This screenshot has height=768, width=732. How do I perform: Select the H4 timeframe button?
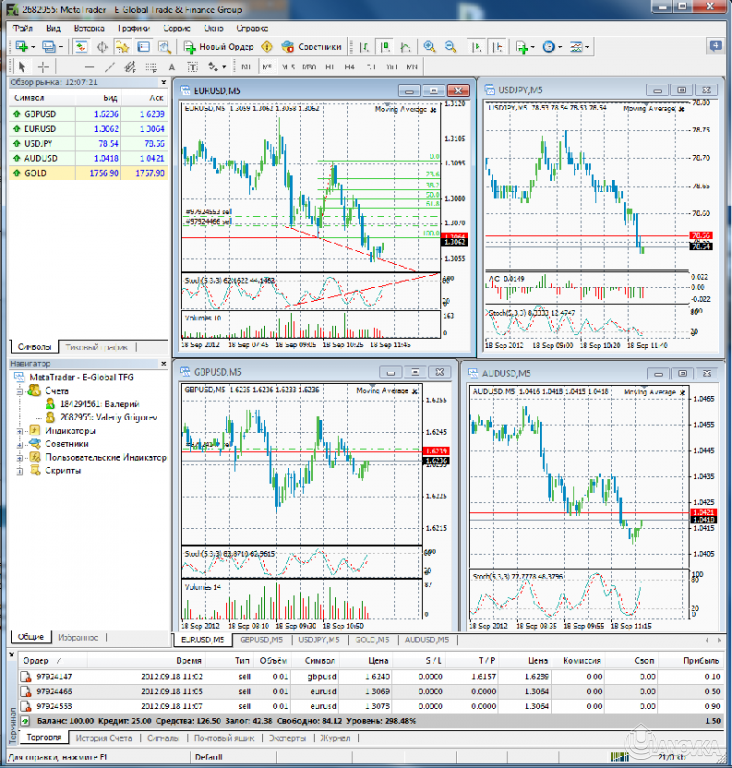click(349, 67)
